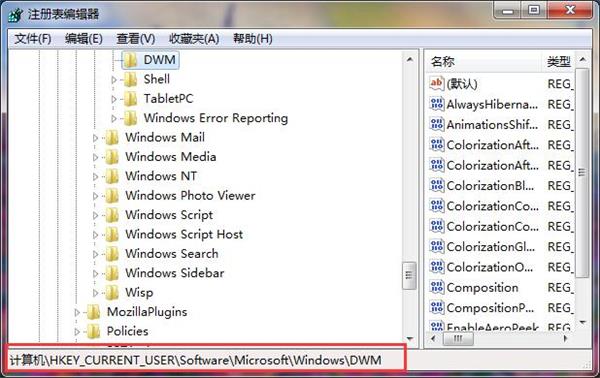Click the AnimationsShif... value icon
This screenshot has width=600, height=378.
click(437, 124)
